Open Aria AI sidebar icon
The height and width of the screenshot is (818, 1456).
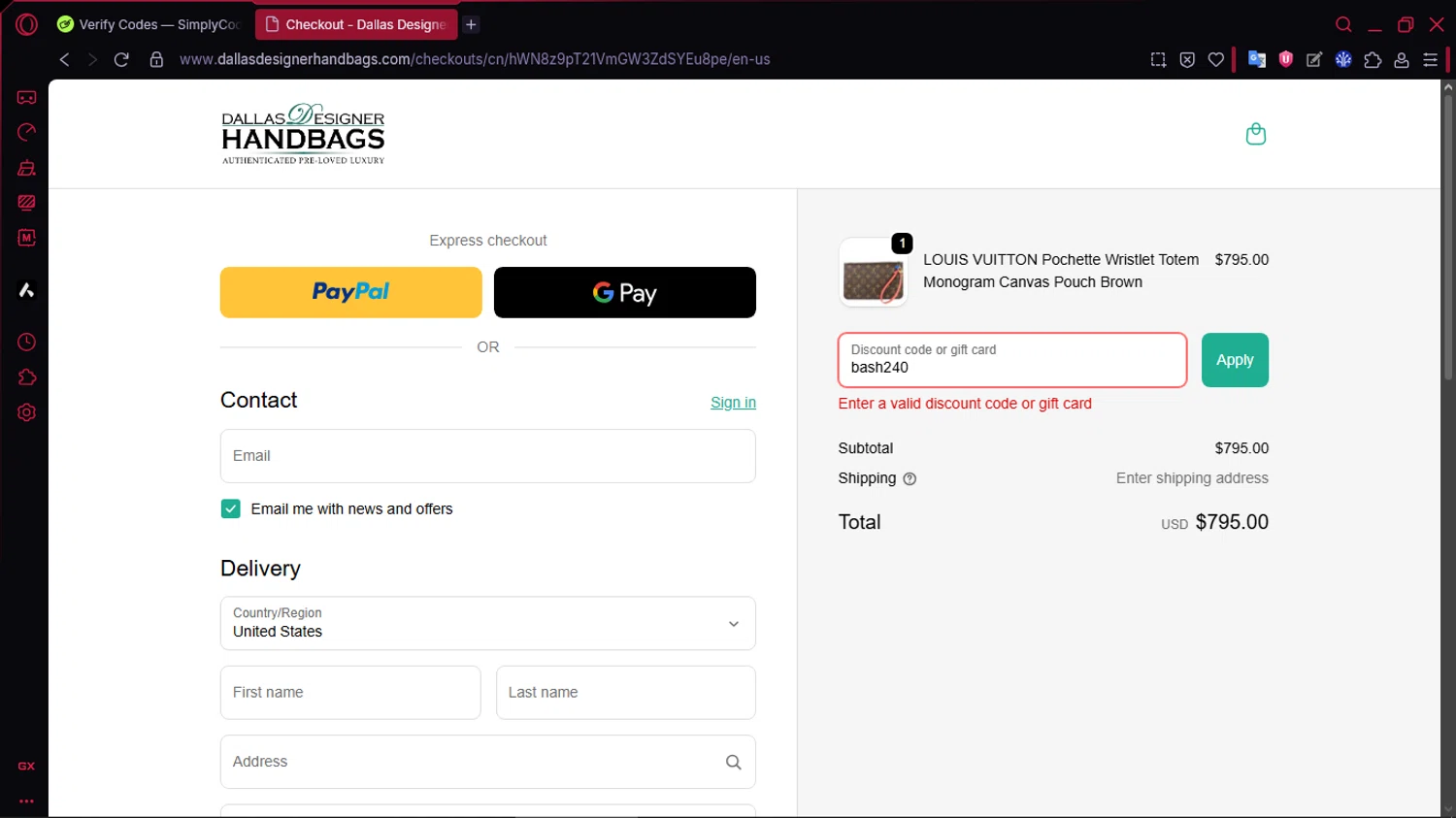click(26, 290)
